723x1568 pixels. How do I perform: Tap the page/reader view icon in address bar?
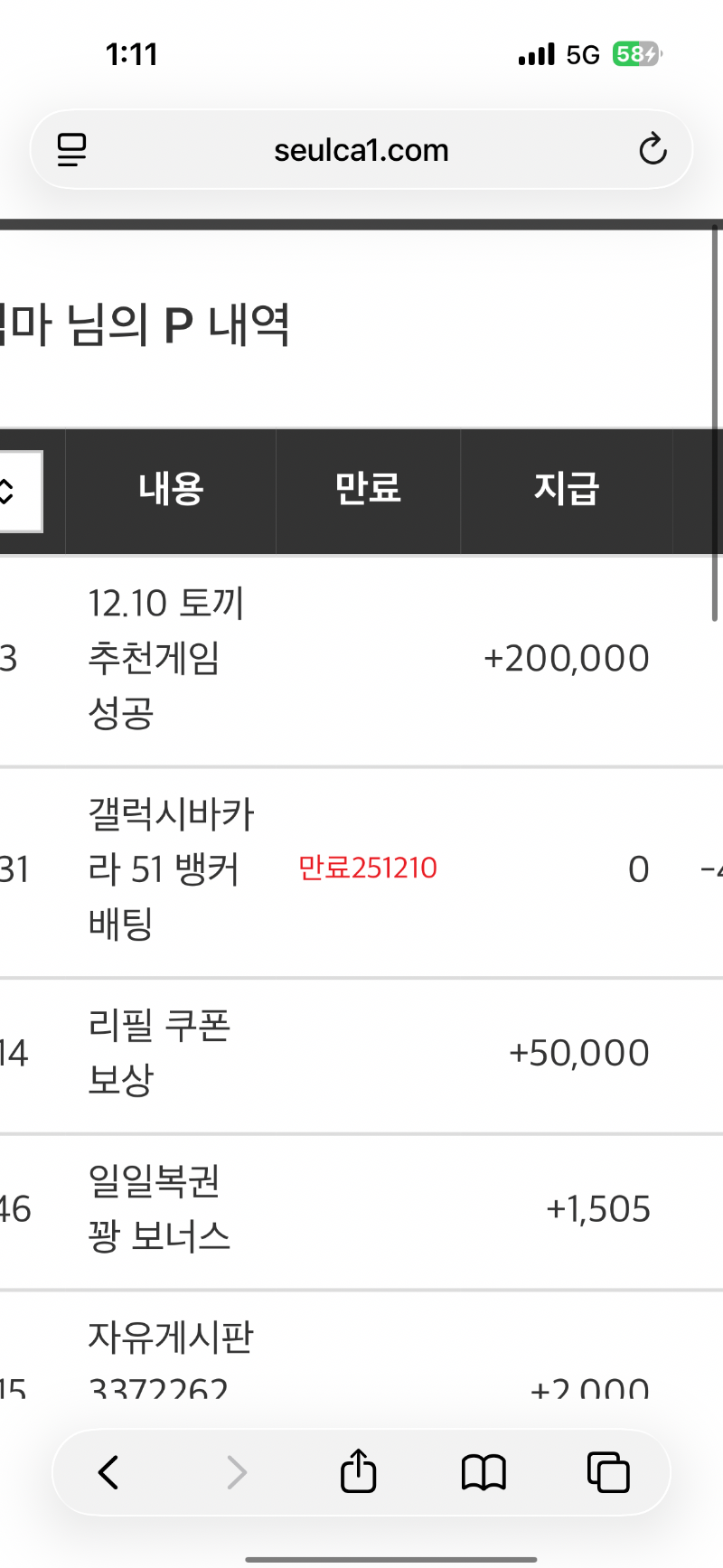click(71, 149)
